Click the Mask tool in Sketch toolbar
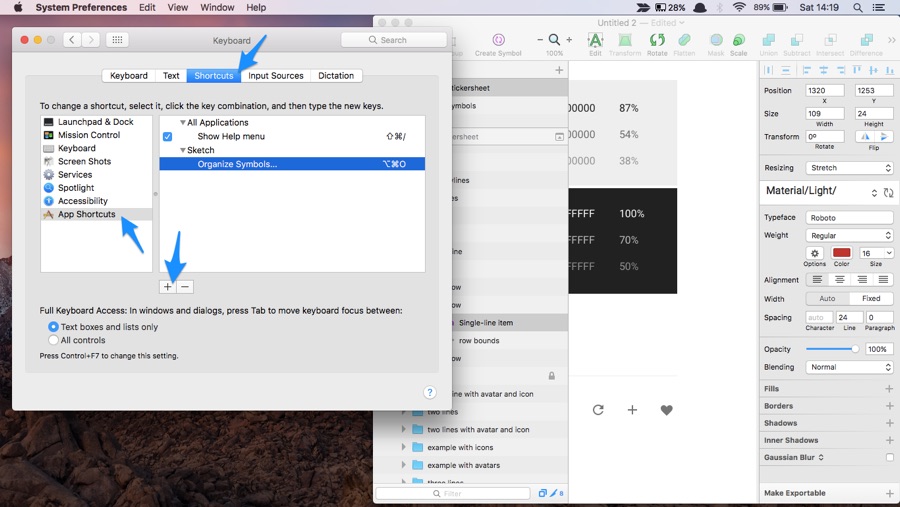 [716, 40]
